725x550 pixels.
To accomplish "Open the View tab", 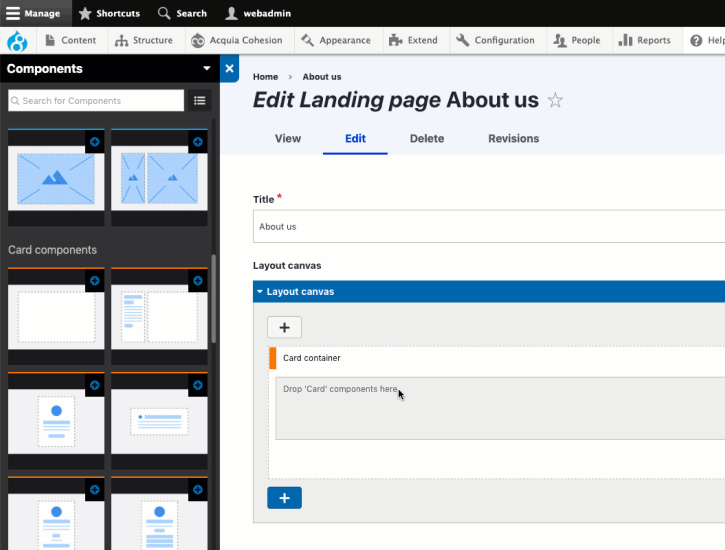I will [x=288, y=139].
